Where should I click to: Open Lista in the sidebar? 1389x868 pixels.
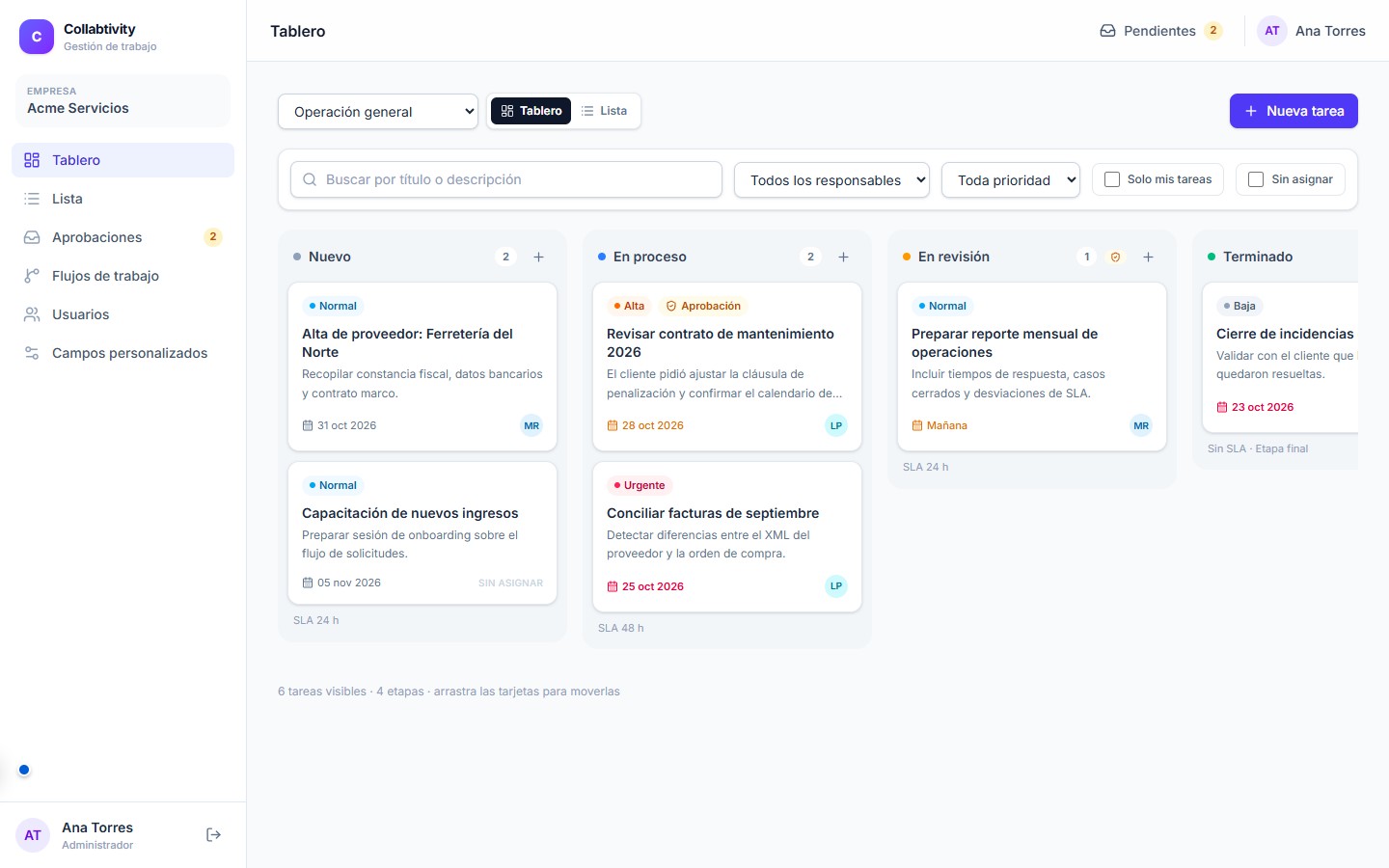tap(123, 199)
